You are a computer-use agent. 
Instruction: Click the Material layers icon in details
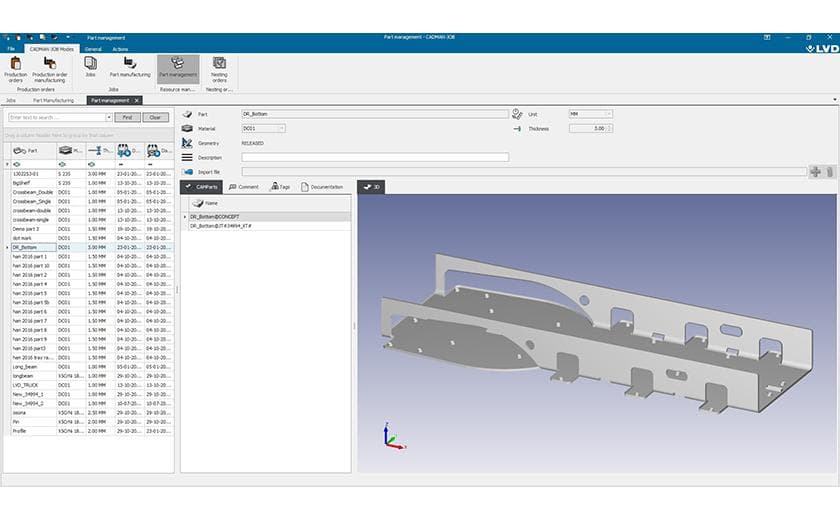187,129
